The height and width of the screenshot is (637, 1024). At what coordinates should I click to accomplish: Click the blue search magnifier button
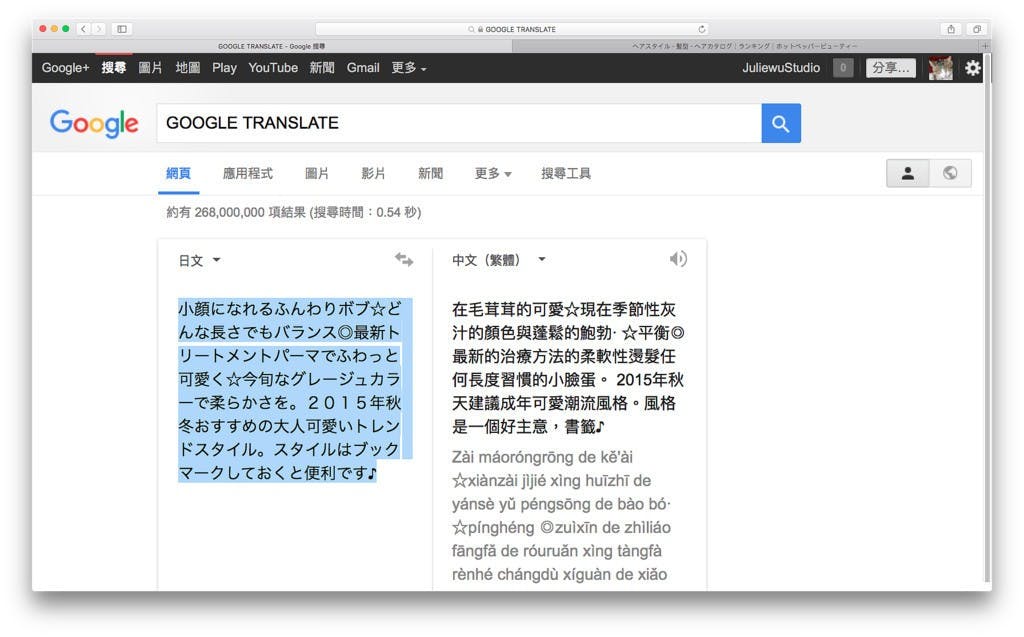(780, 123)
